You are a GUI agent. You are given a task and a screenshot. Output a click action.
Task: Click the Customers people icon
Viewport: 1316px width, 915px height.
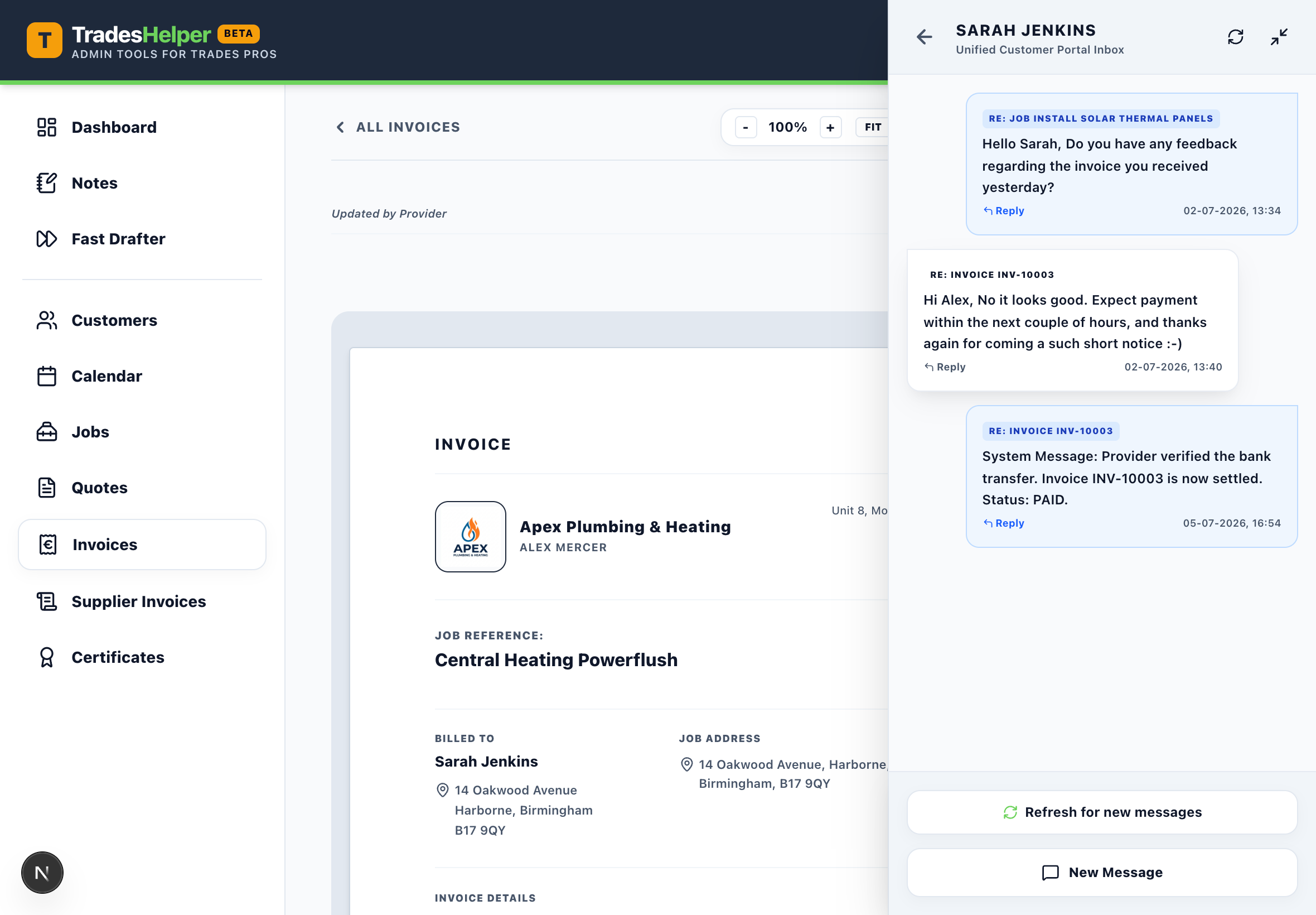[46, 320]
